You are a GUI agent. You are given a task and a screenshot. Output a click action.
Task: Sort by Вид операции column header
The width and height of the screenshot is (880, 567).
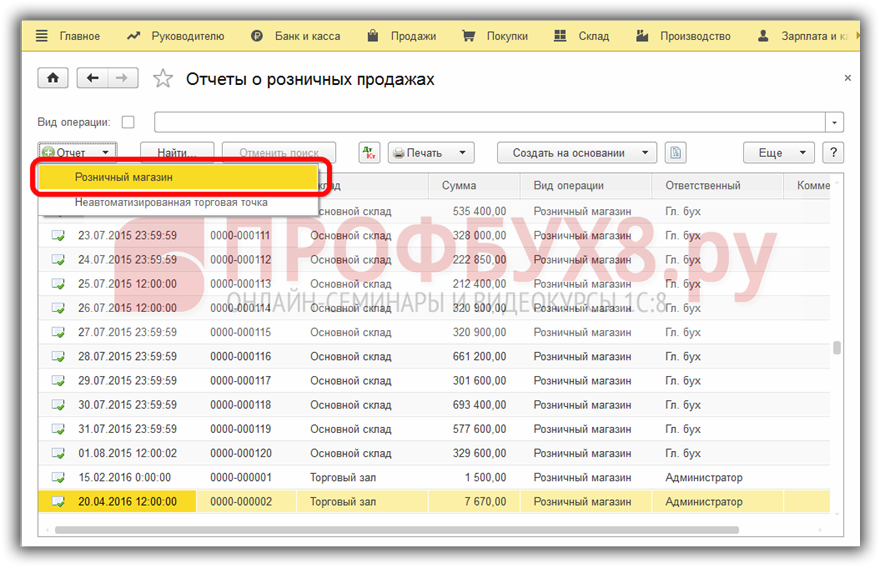585,185
